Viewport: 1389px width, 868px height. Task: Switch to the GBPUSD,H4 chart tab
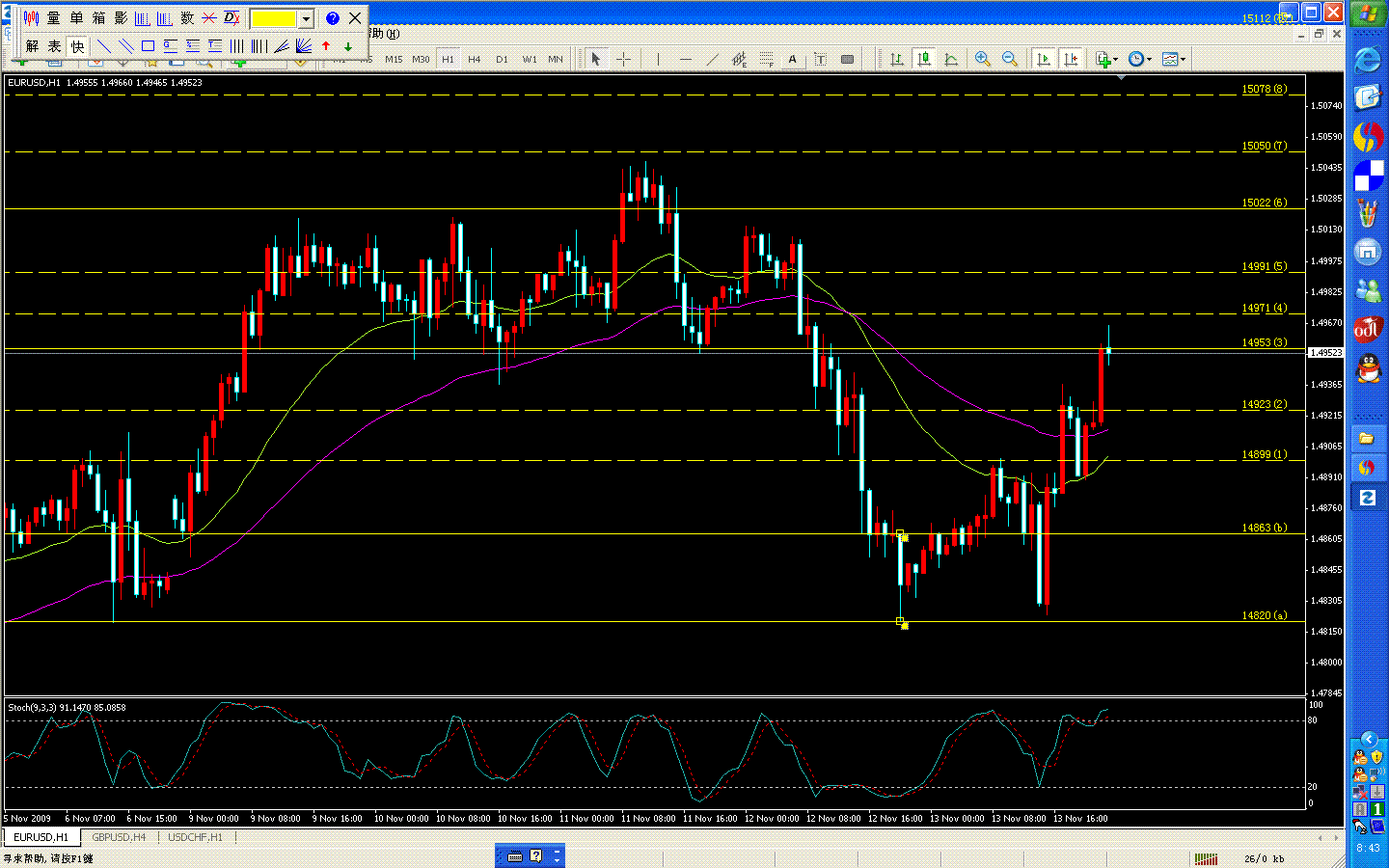coord(119,837)
